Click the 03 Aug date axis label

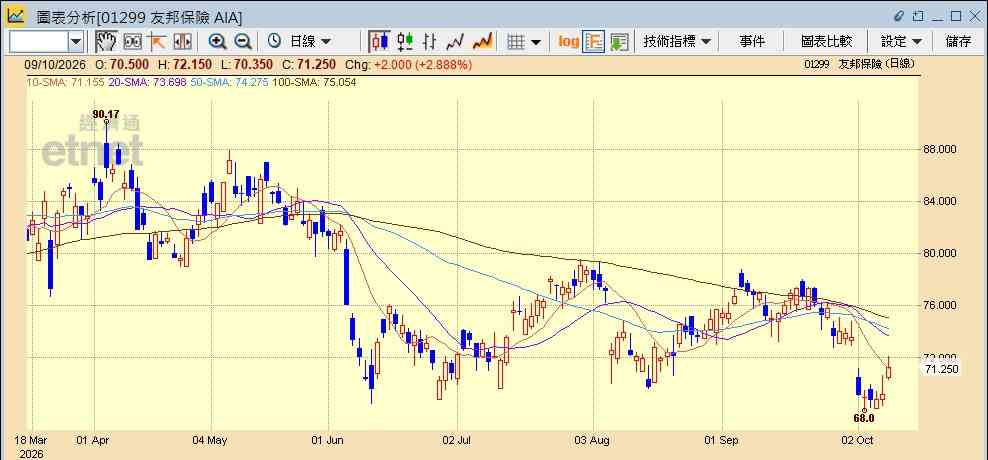click(x=594, y=440)
